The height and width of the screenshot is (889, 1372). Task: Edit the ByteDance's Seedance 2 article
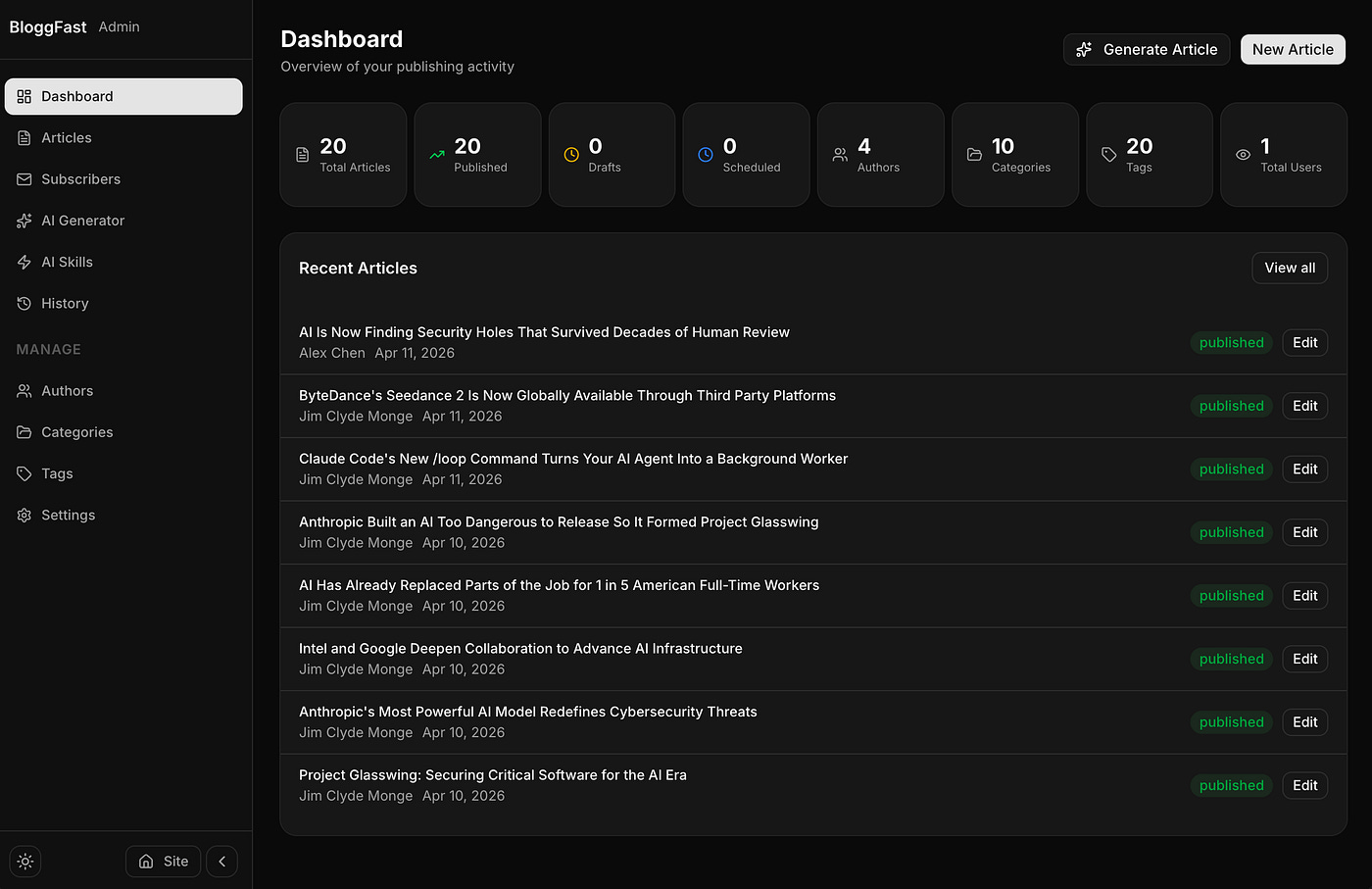point(1304,405)
